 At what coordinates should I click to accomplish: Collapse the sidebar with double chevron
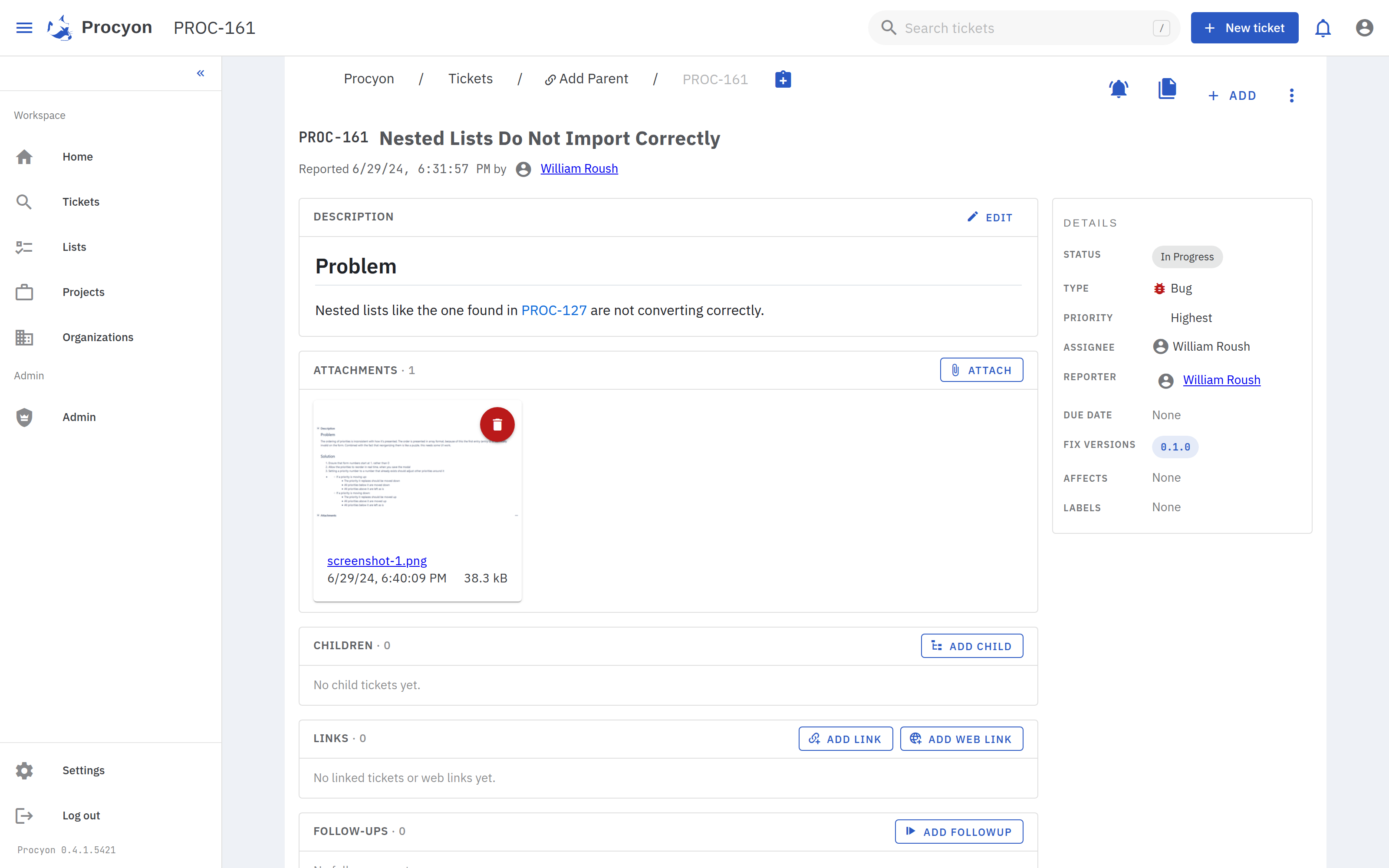pos(200,73)
